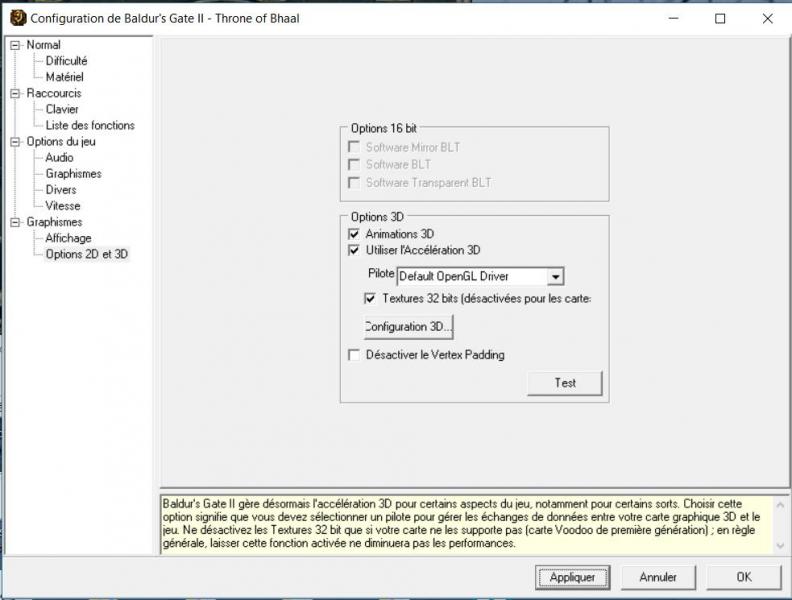Open the Configuration 3D dialog
Image resolution: width=792 pixels, height=600 pixels.
click(x=408, y=327)
